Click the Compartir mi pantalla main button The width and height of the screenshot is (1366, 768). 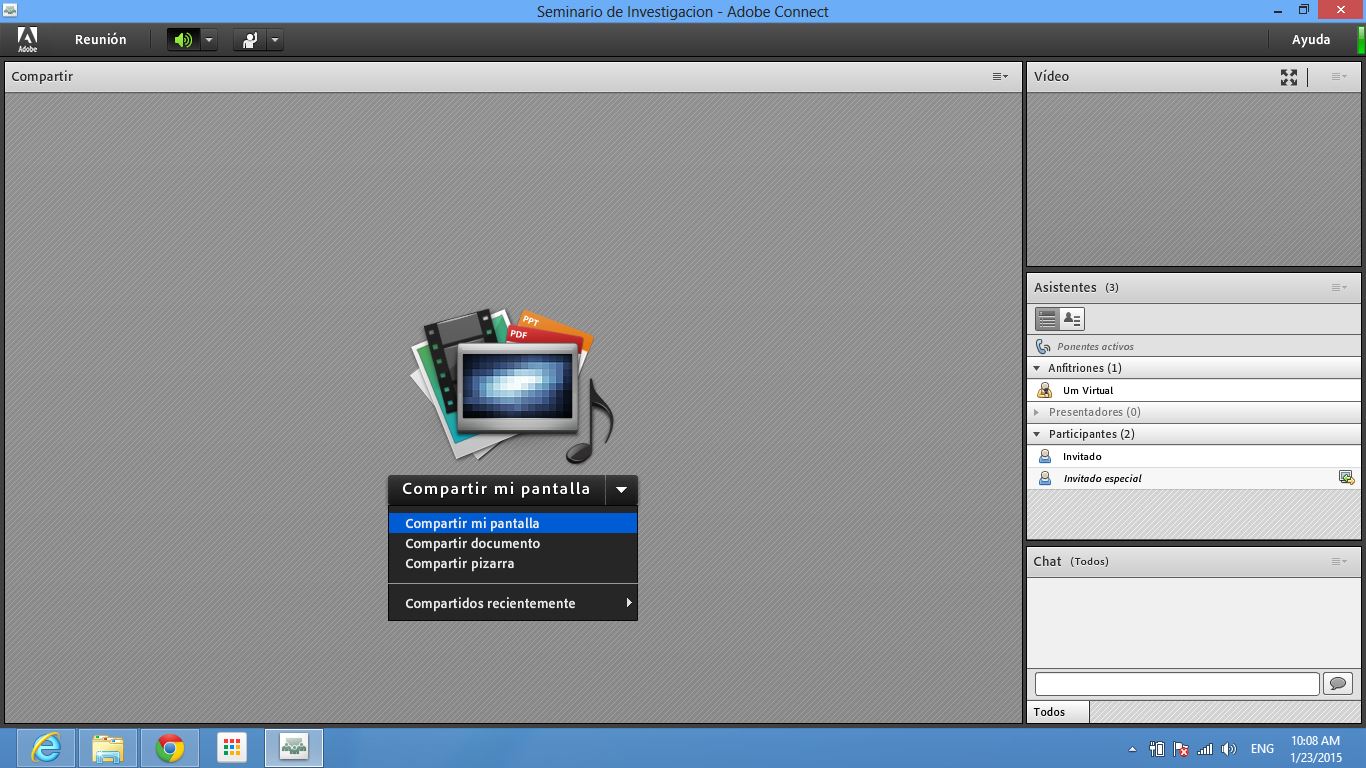coord(496,490)
